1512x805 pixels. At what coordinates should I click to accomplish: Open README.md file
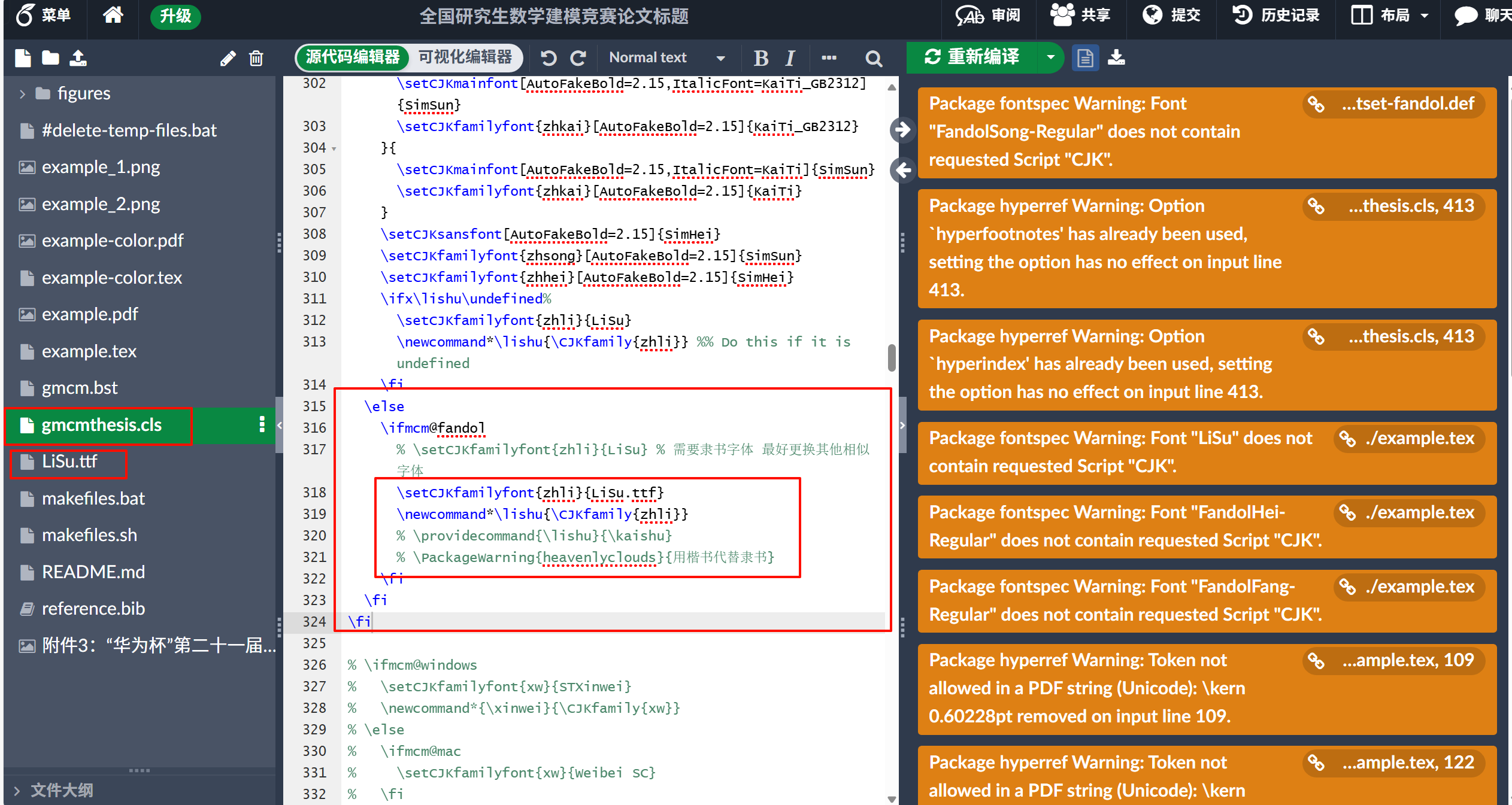[x=93, y=572]
